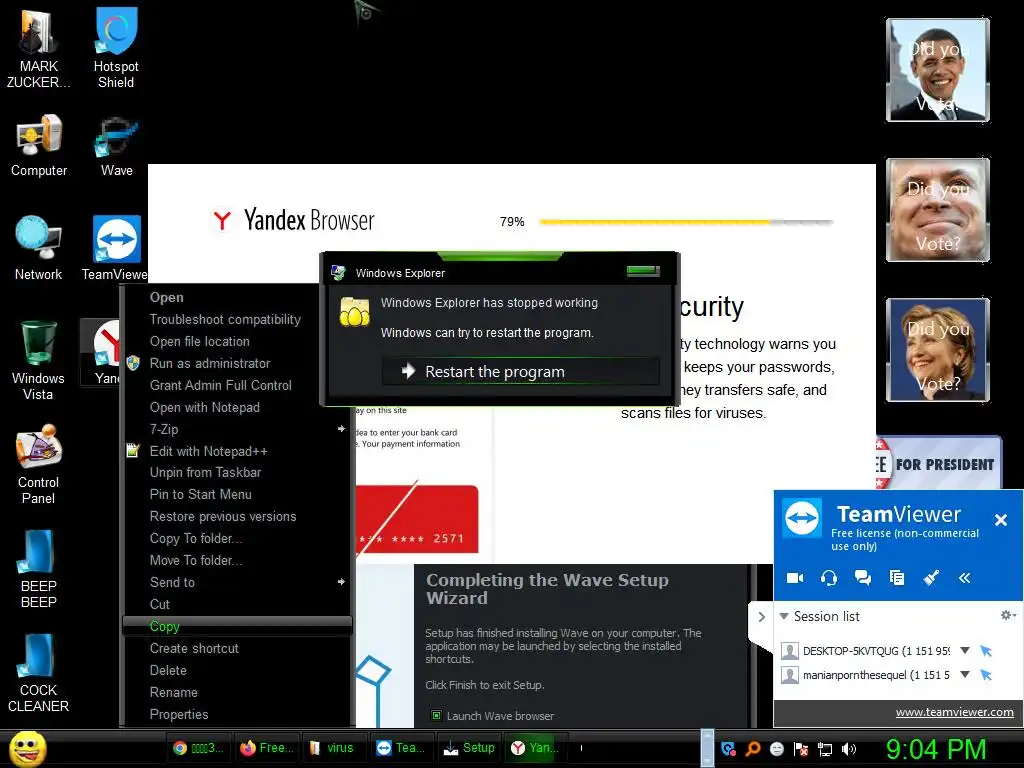The height and width of the screenshot is (768, 1024).
Task: Click the TeamViewer headset audio icon
Action: 829,578
